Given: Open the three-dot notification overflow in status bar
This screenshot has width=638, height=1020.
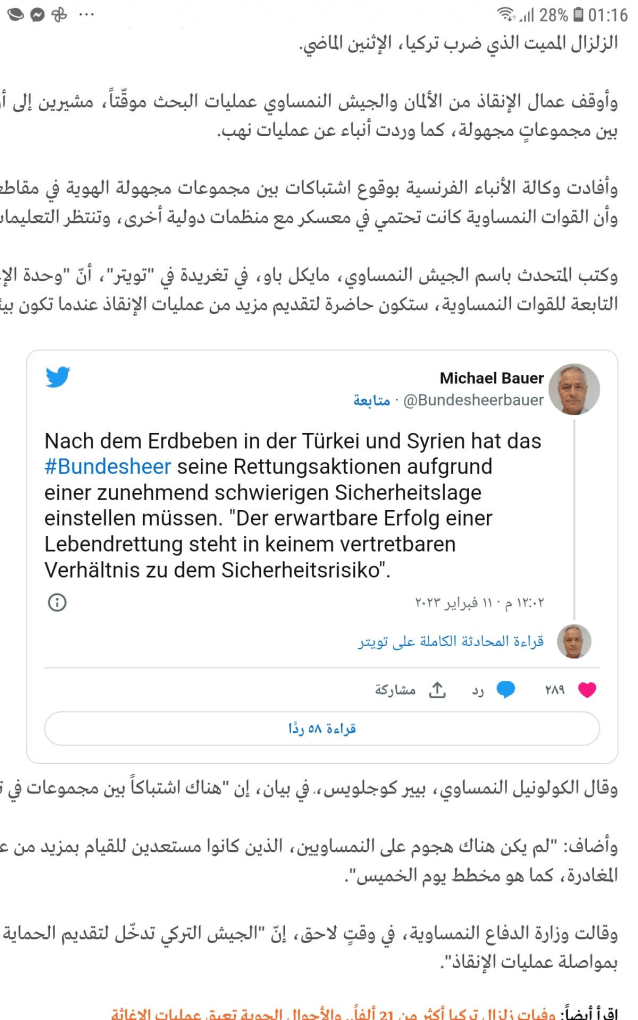Looking at the screenshot, I should [x=87, y=15].
